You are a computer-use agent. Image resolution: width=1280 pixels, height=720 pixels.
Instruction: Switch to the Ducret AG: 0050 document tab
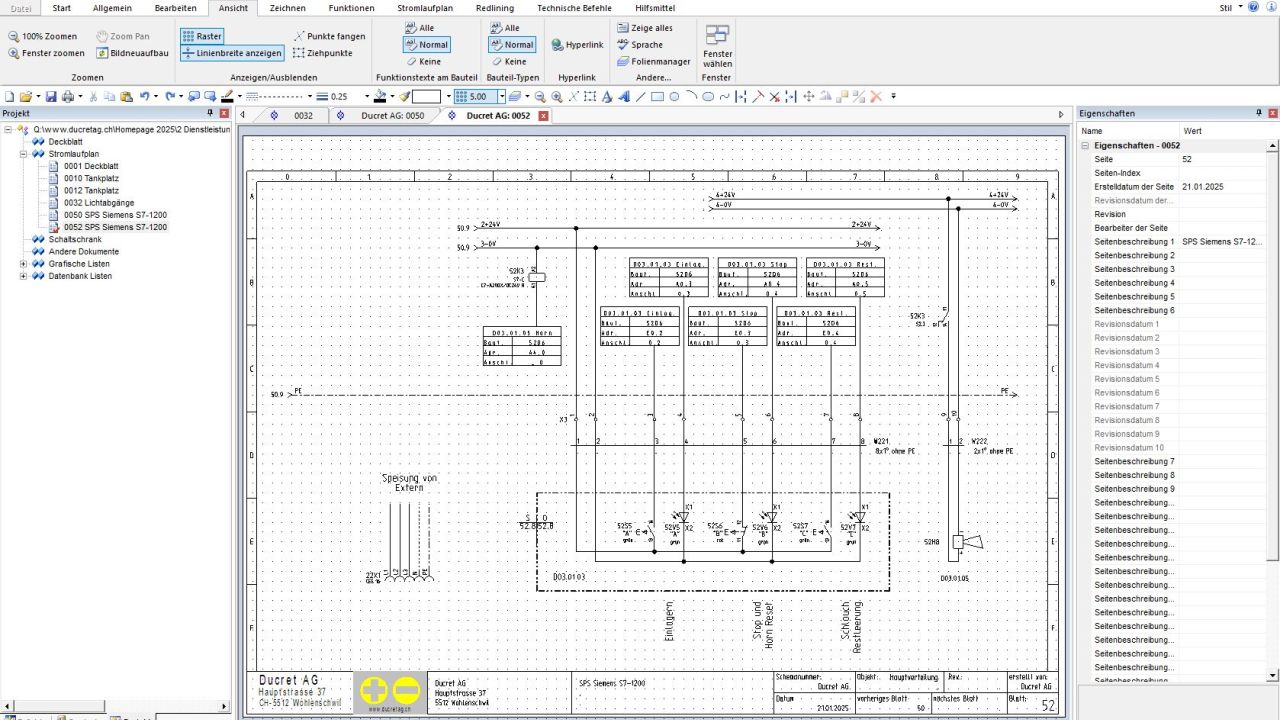click(392, 116)
